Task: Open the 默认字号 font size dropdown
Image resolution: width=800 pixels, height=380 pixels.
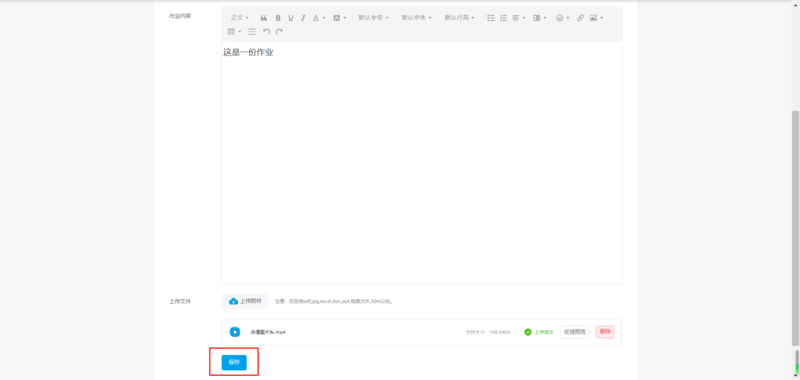Action: (373, 18)
